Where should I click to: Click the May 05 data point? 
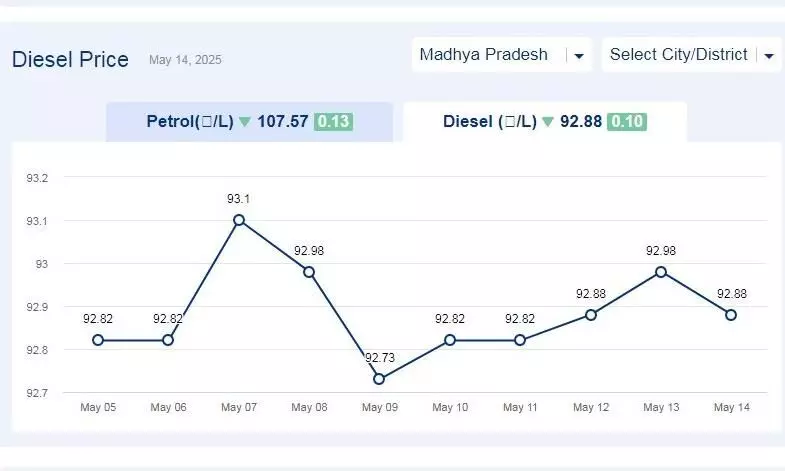coord(98,340)
